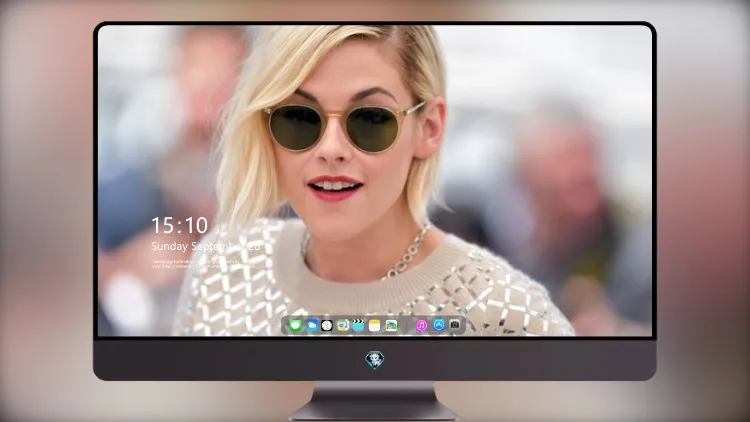Open the Maps app in dock
The width and height of the screenshot is (750, 422).
[x=343, y=326]
